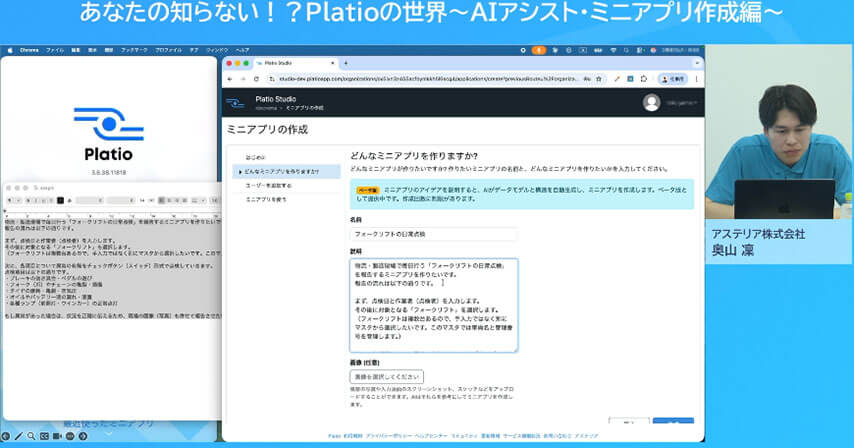This screenshot has width=854, height=448.
Task: Open the Chrome extensions puzzle icon
Action: point(644,79)
